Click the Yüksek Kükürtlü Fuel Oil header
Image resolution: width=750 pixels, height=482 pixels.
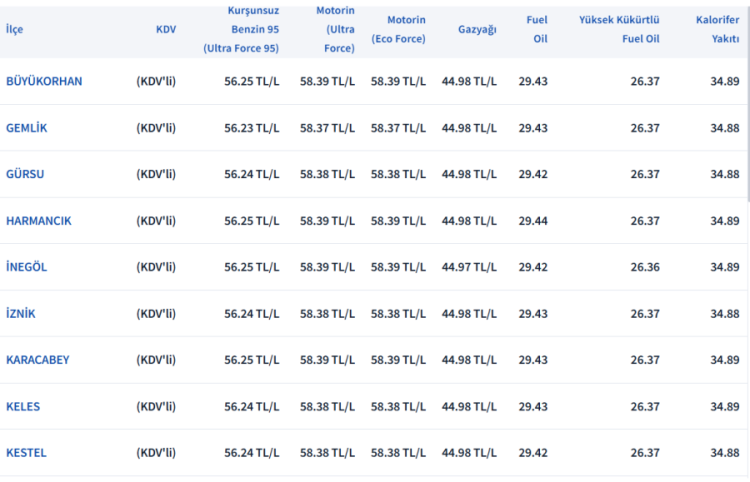point(620,29)
